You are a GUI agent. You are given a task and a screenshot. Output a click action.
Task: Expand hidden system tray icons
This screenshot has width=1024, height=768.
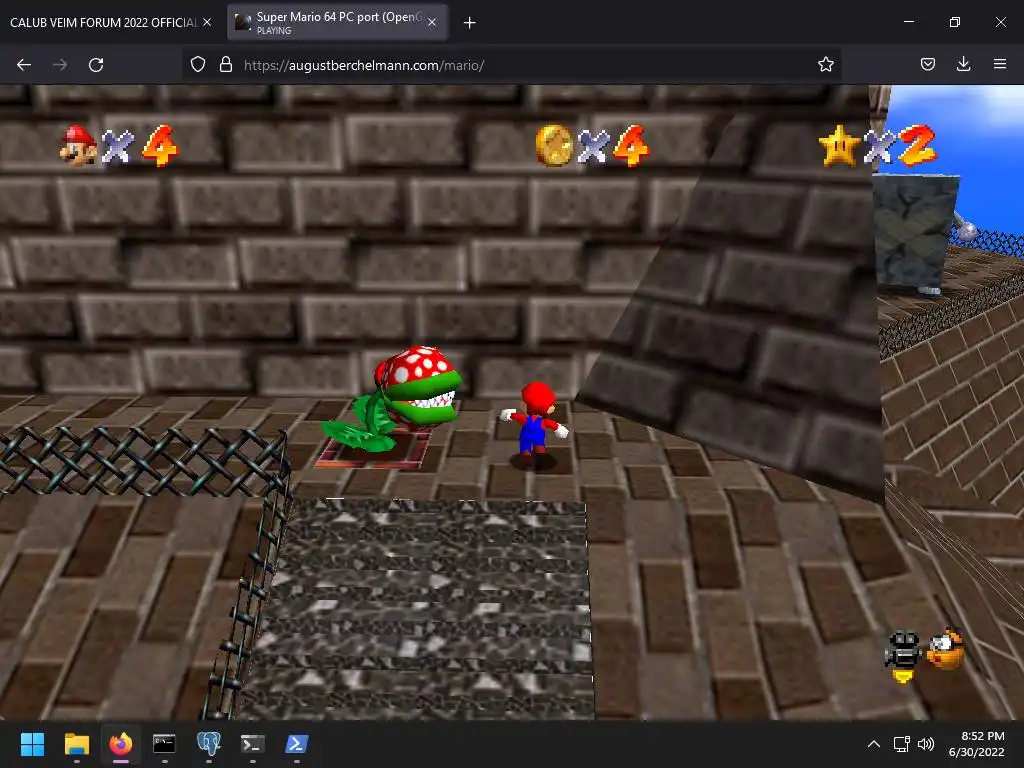click(873, 744)
